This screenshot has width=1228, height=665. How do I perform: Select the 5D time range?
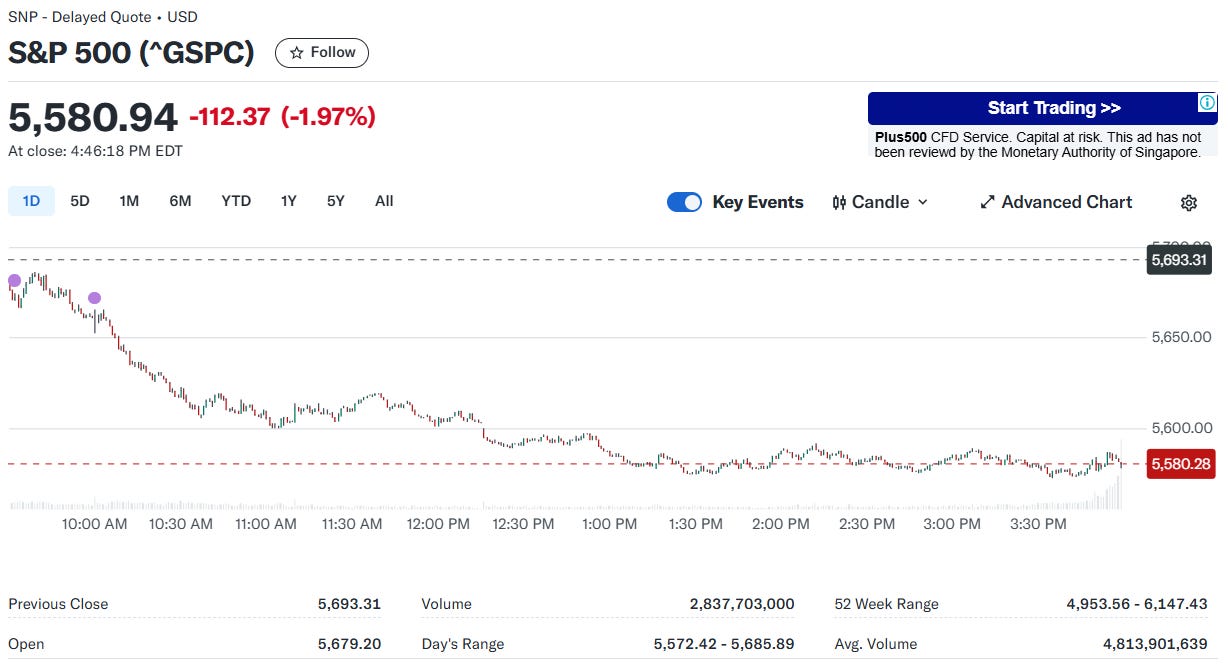[x=80, y=201]
